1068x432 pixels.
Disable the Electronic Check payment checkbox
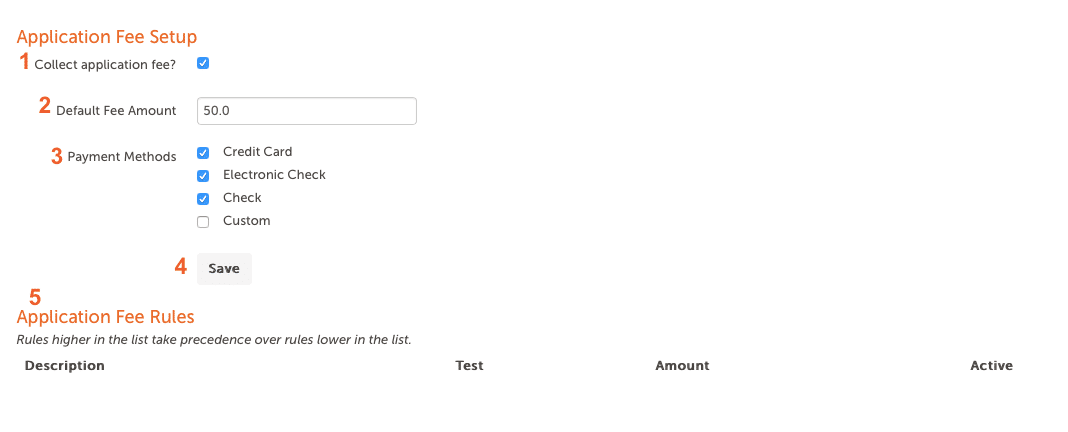point(203,176)
